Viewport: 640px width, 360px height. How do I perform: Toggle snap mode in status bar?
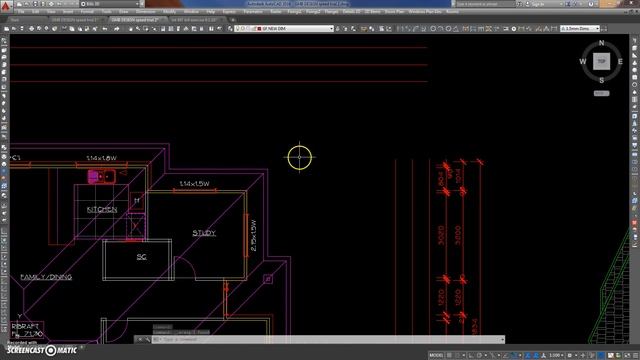457,356
